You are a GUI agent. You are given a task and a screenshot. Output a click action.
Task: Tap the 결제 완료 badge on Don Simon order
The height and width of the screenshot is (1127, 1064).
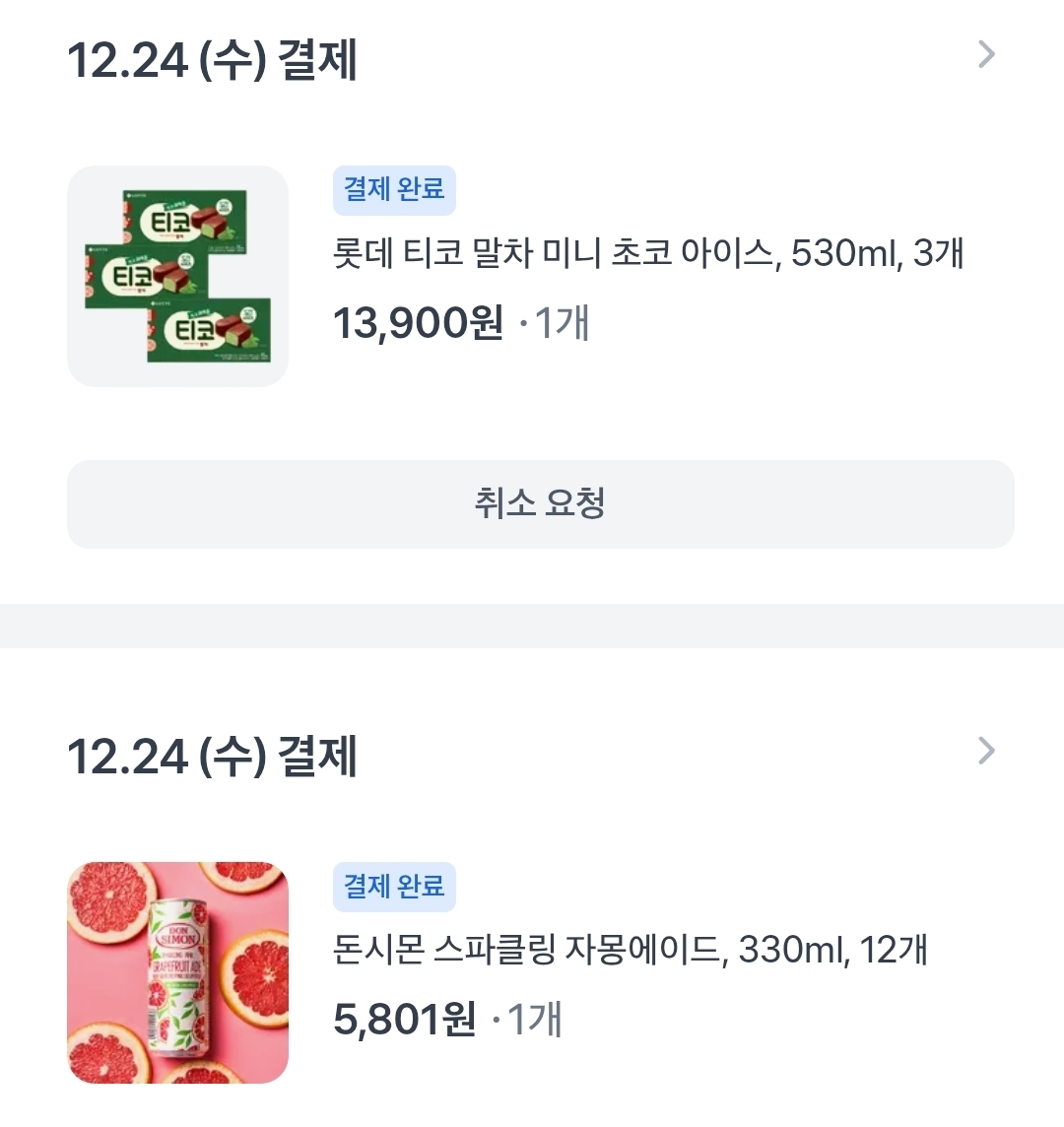(394, 886)
